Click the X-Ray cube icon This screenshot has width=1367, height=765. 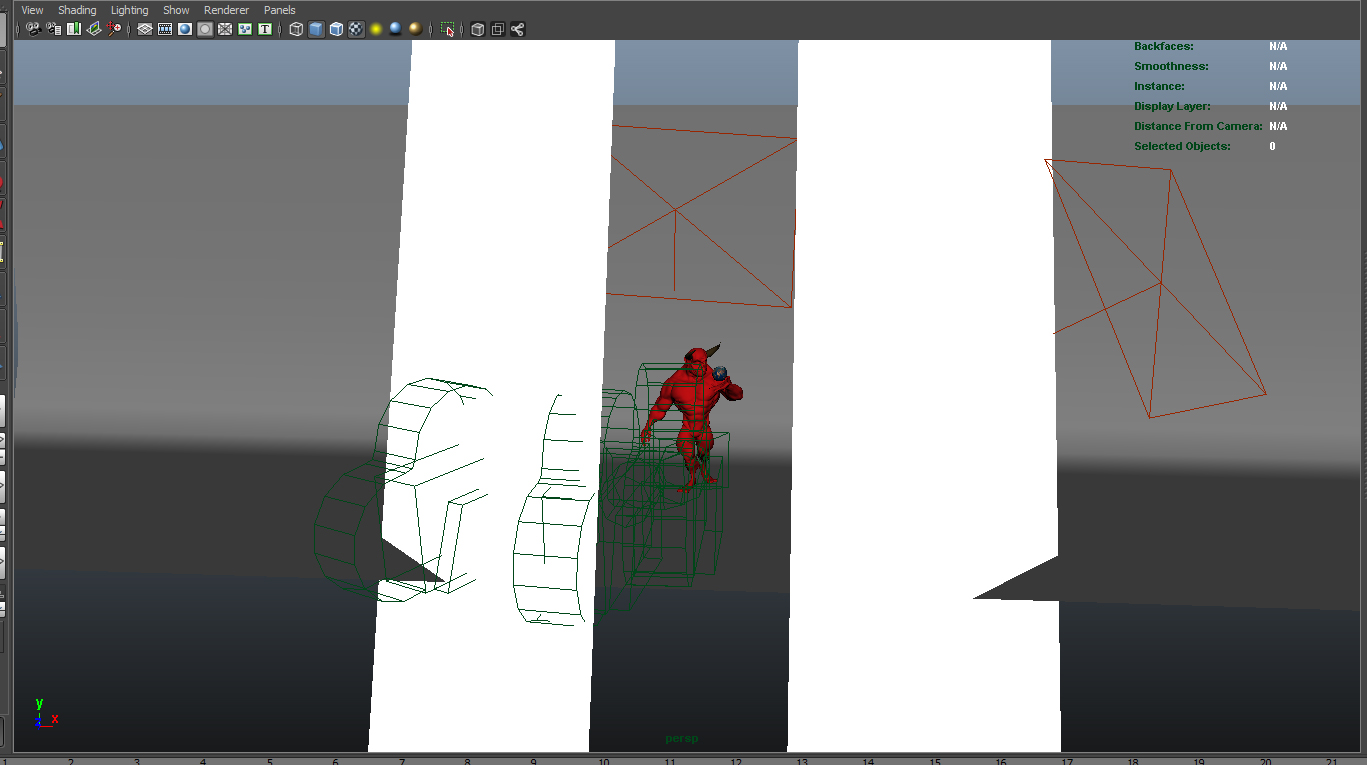[x=477, y=29]
